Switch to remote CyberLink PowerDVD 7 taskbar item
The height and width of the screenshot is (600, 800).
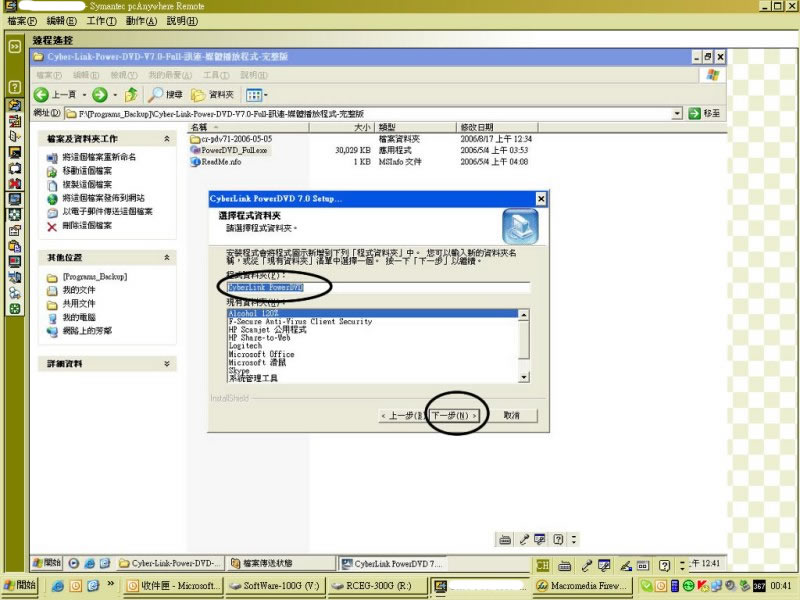(392, 564)
